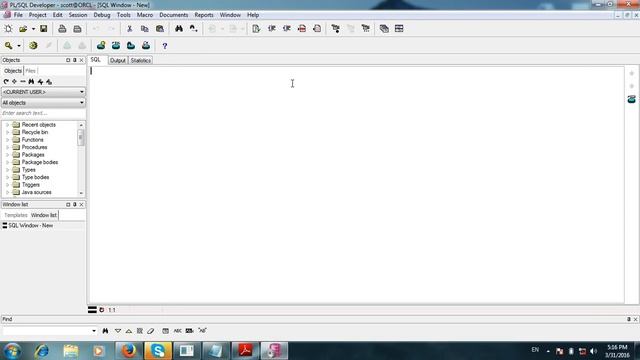Click the Copy toolbar icon
Screen dimensions: 640x360
coord(144,29)
